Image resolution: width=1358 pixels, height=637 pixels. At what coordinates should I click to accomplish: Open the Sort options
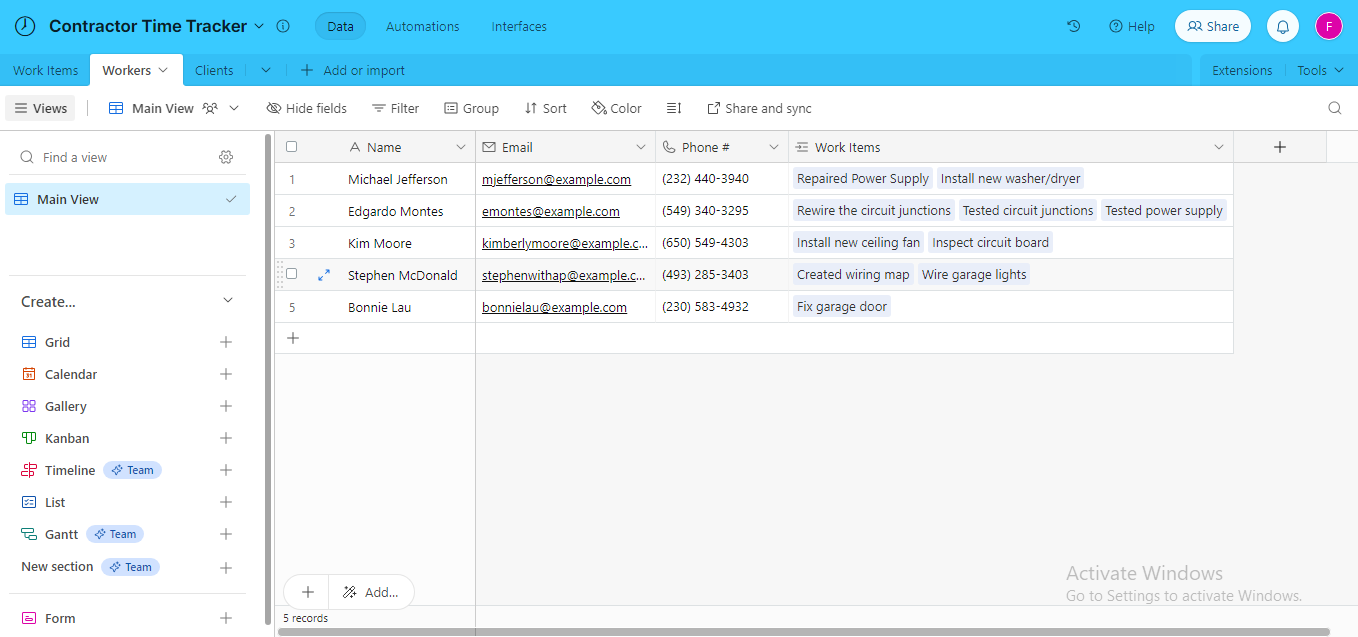[x=545, y=107]
